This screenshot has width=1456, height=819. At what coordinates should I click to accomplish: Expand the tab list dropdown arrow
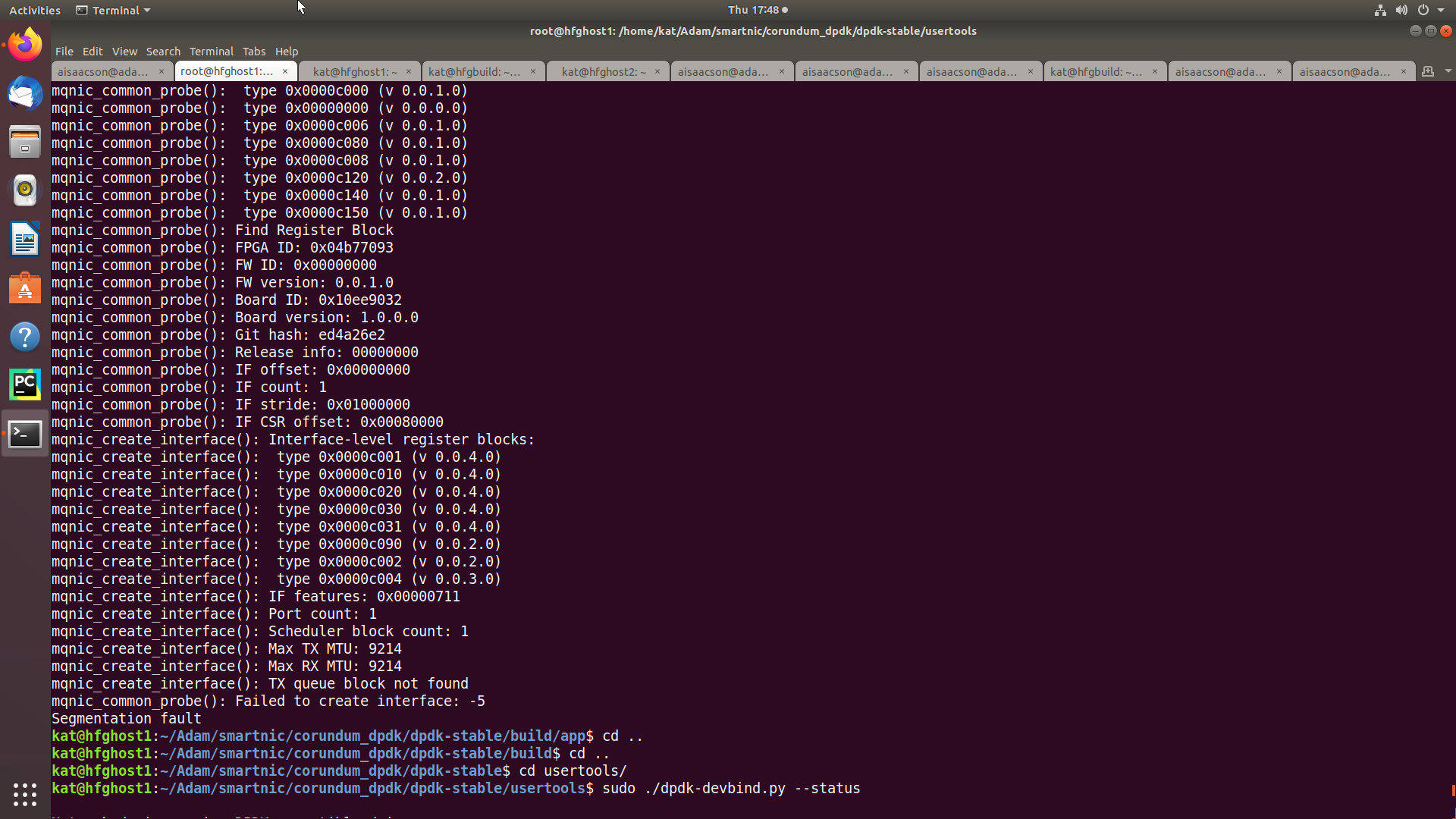[x=1448, y=71]
